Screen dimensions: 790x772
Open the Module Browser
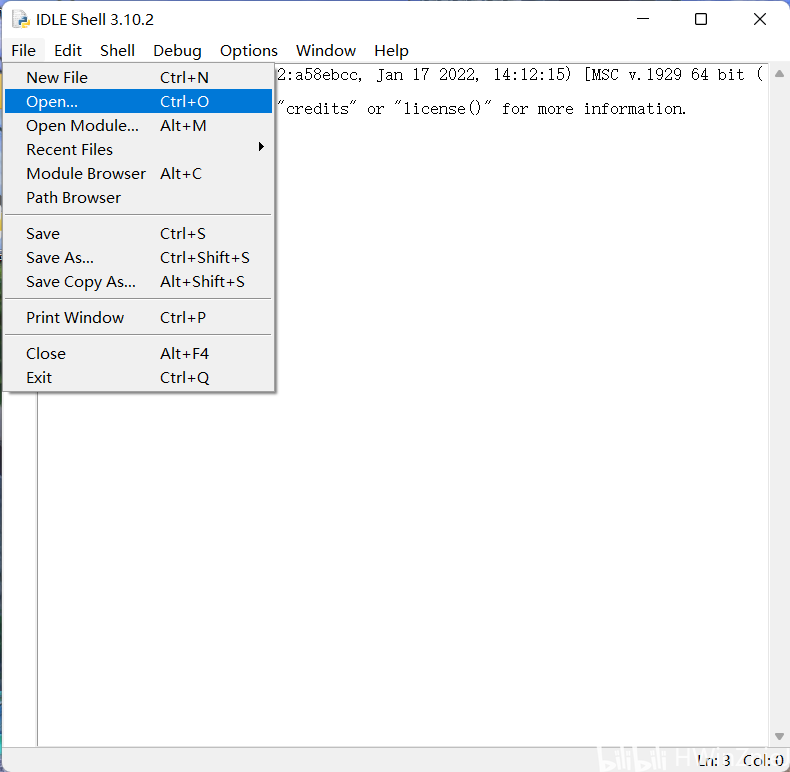pyautogui.click(x=139, y=173)
